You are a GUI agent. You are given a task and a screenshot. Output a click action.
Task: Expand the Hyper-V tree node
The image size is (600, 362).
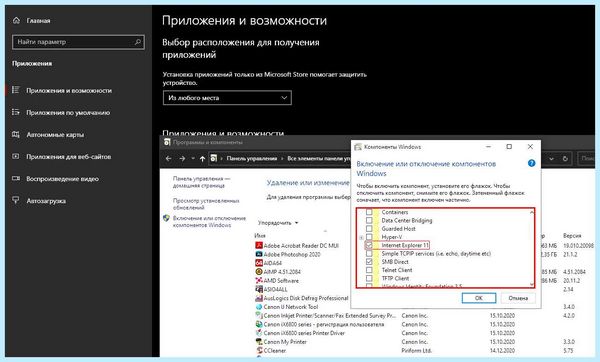361,237
